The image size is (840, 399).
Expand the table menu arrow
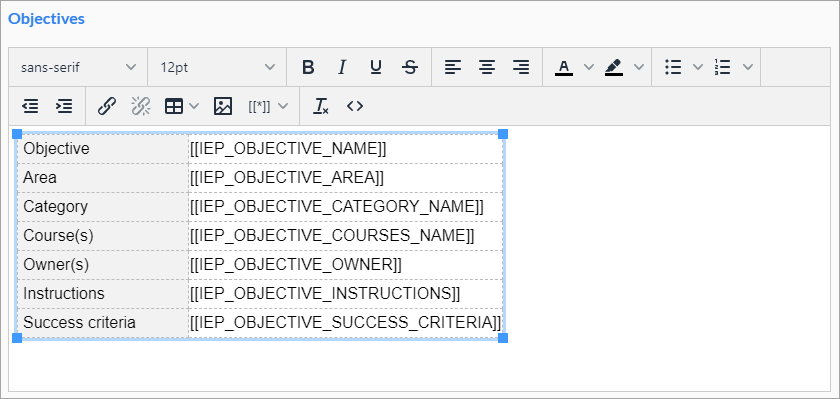pyautogui.click(x=194, y=107)
